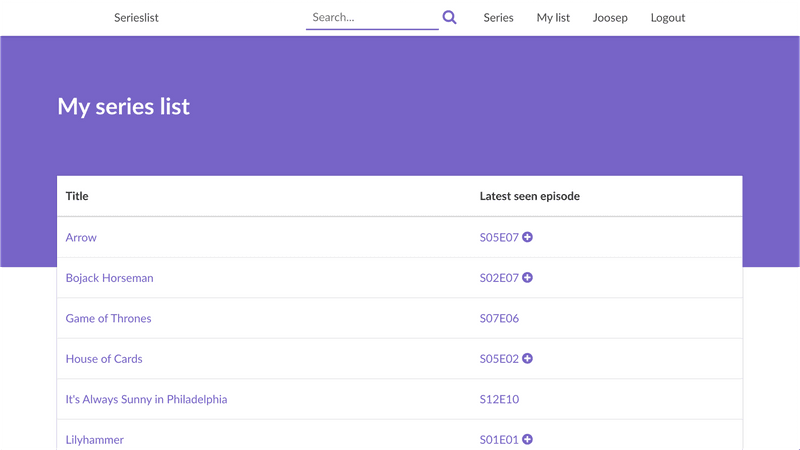Screen dimensions: 800x450
Task: Click the search magnifier icon
Action: tap(449, 17)
